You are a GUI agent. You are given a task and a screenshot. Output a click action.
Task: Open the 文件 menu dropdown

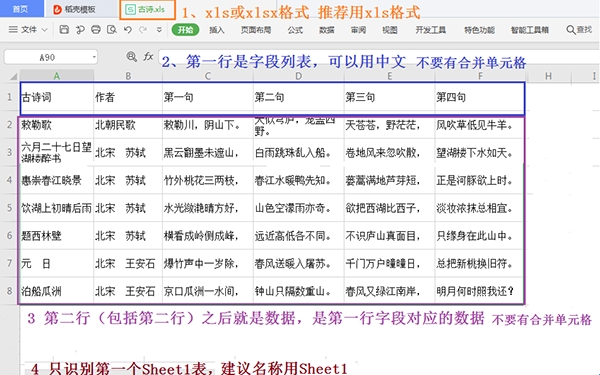pos(28,29)
